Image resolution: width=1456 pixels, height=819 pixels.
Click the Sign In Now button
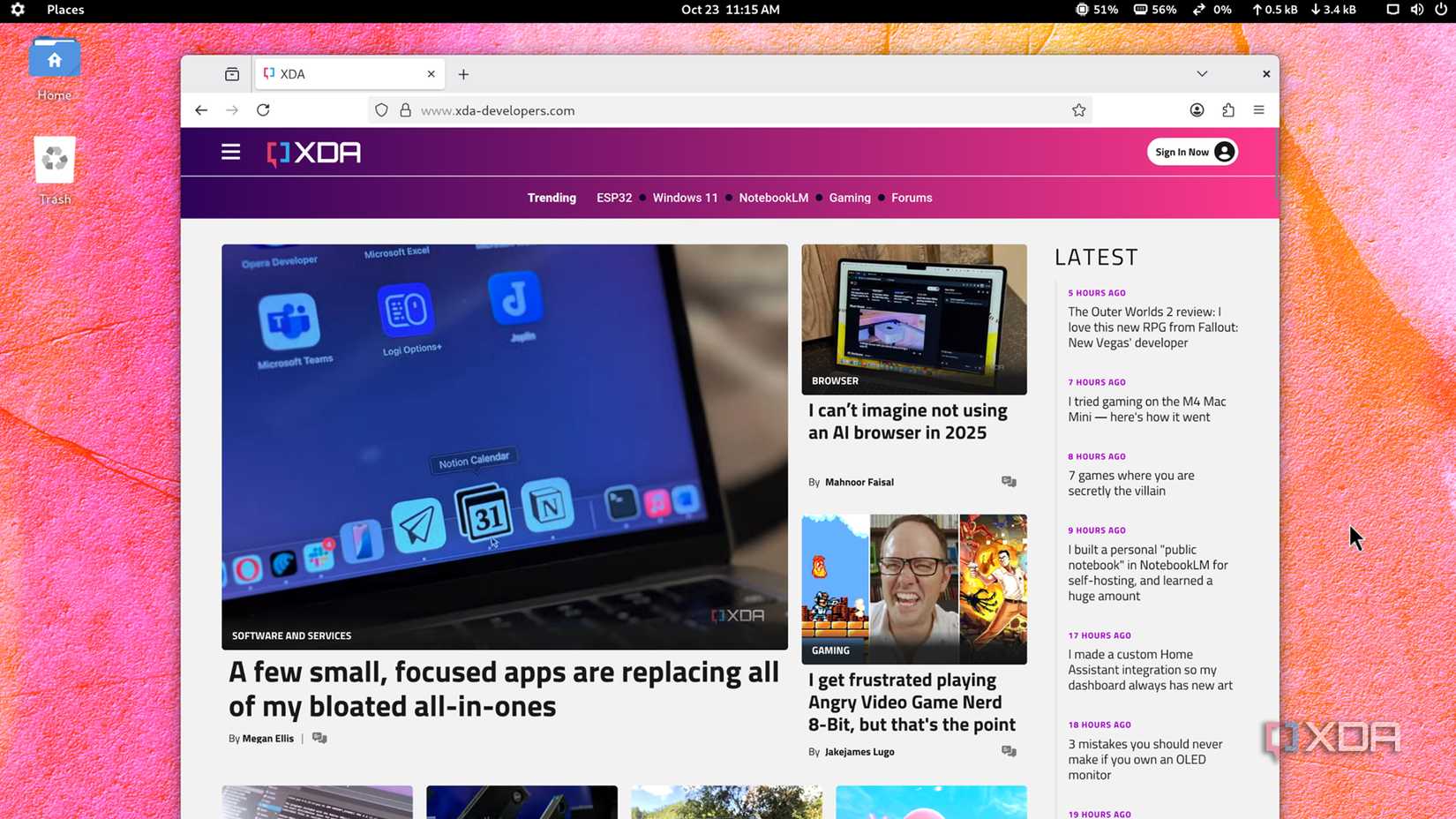click(1192, 152)
